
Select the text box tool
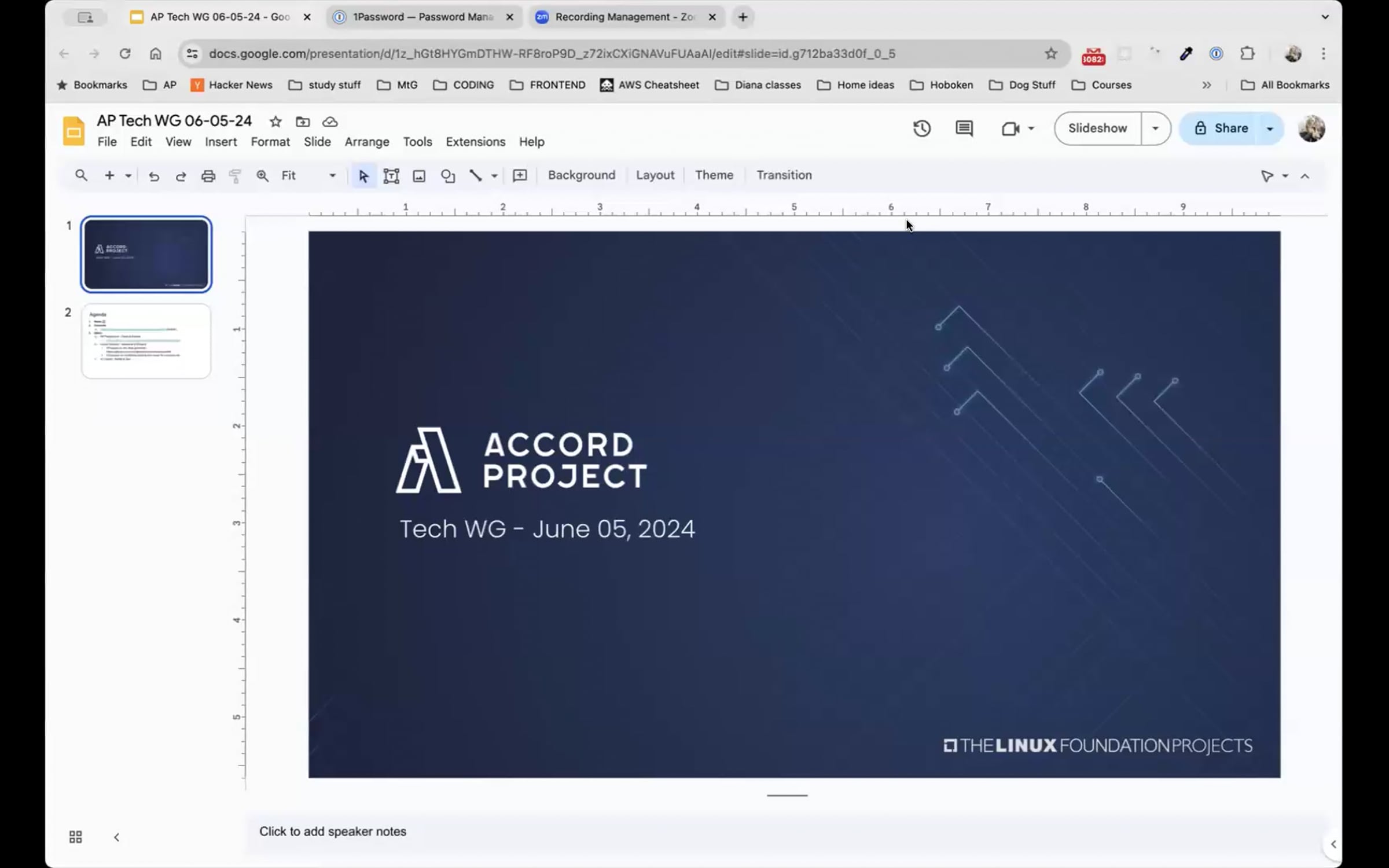pyautogui.click(x=391, y=176)
